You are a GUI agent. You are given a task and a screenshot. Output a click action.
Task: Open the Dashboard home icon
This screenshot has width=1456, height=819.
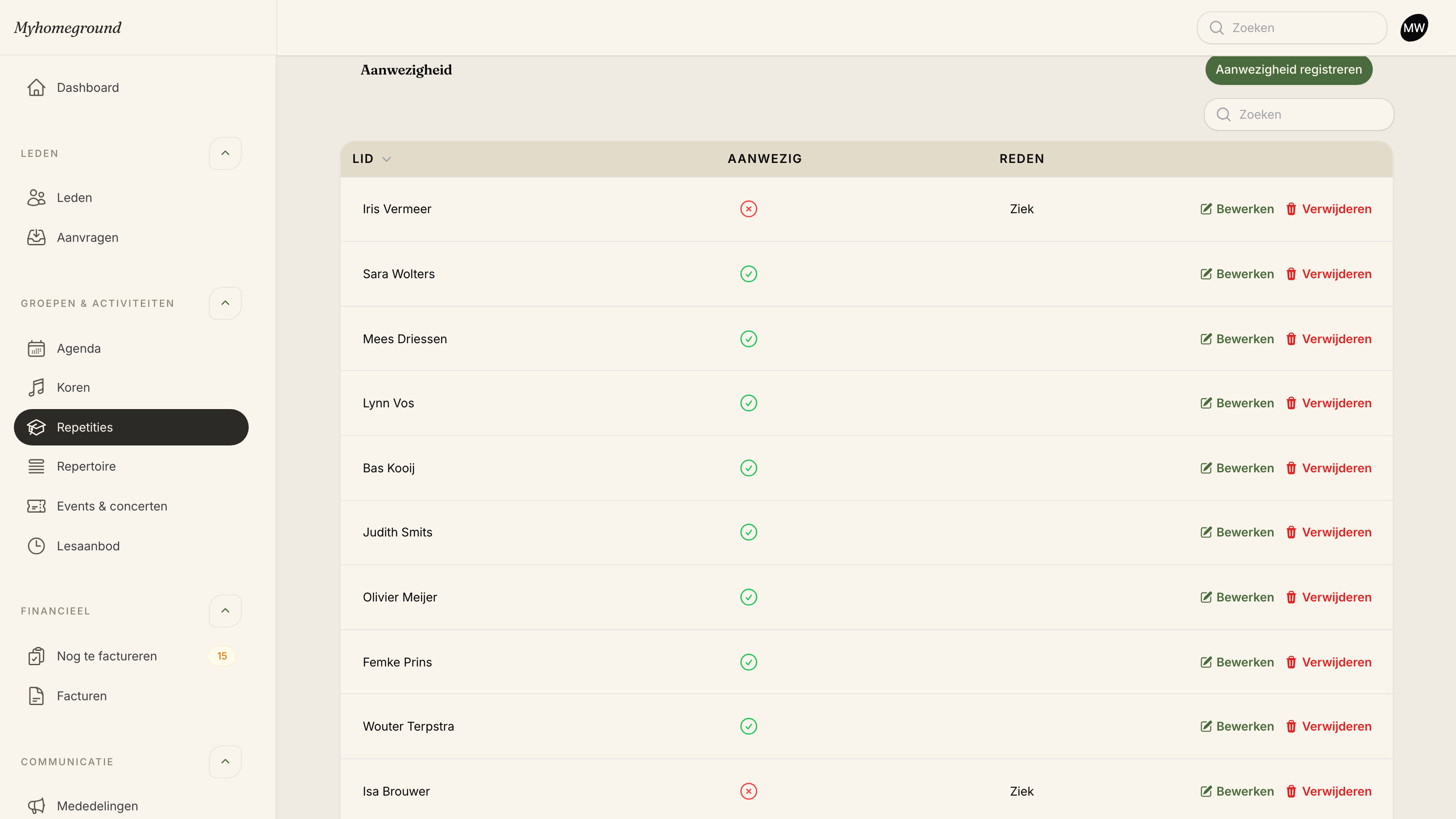pyautogui.click(x=36, y=88)
